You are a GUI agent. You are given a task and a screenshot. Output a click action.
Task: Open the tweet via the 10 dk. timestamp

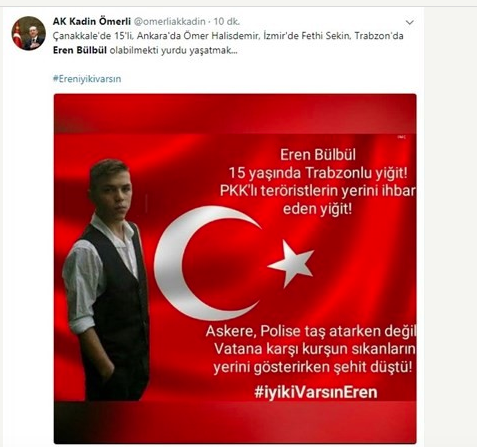pos(227,21)
